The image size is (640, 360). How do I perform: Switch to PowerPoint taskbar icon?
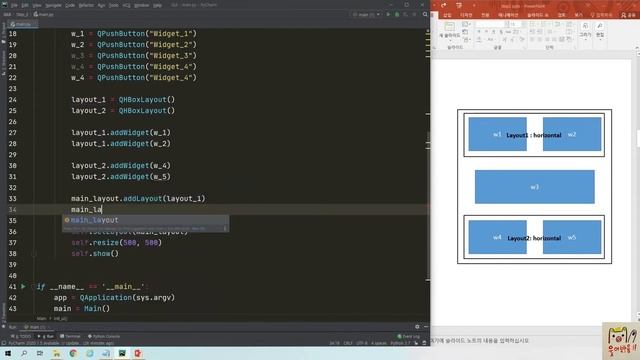[138, 353]
